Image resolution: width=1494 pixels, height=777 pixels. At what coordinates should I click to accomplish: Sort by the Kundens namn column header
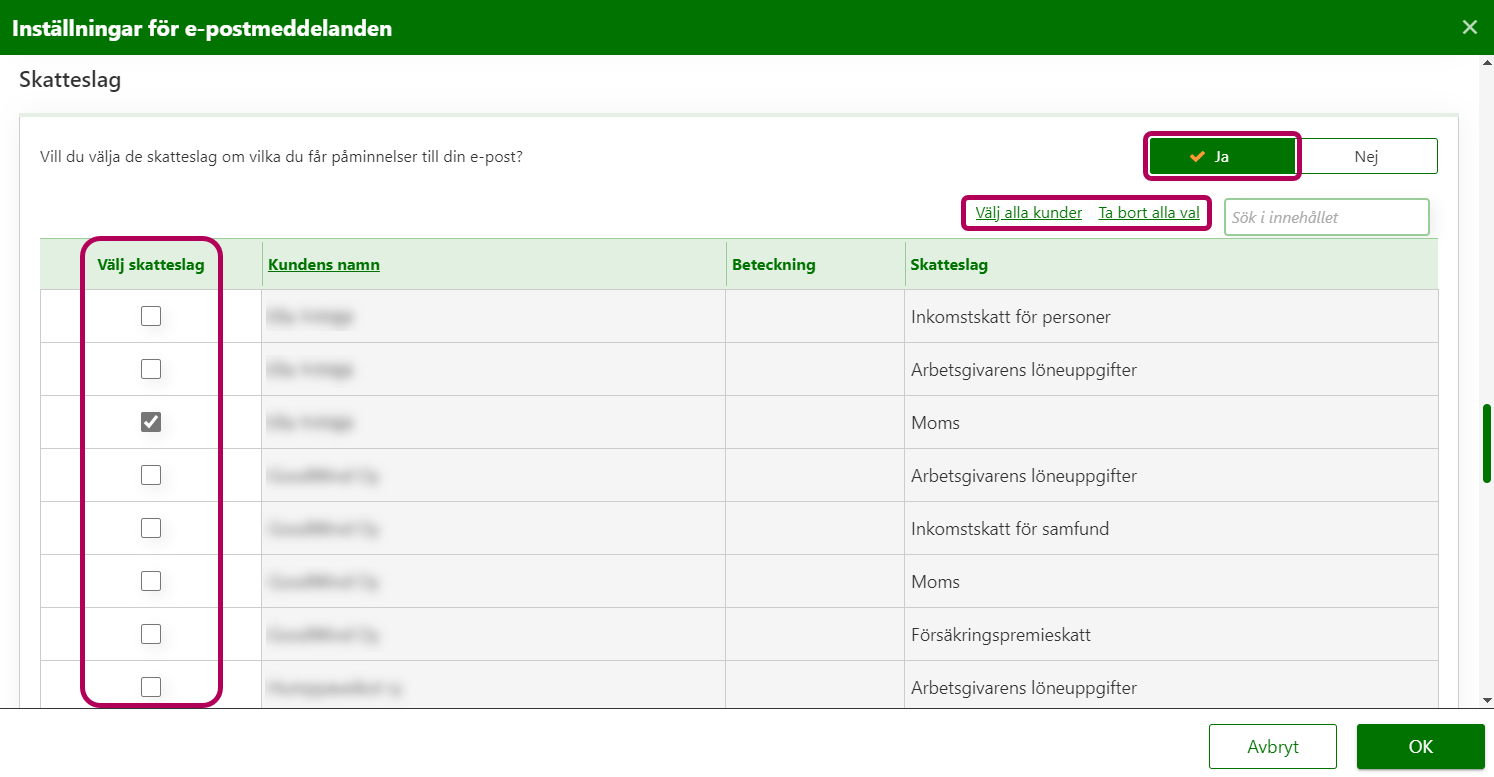[x=323, y=265]
